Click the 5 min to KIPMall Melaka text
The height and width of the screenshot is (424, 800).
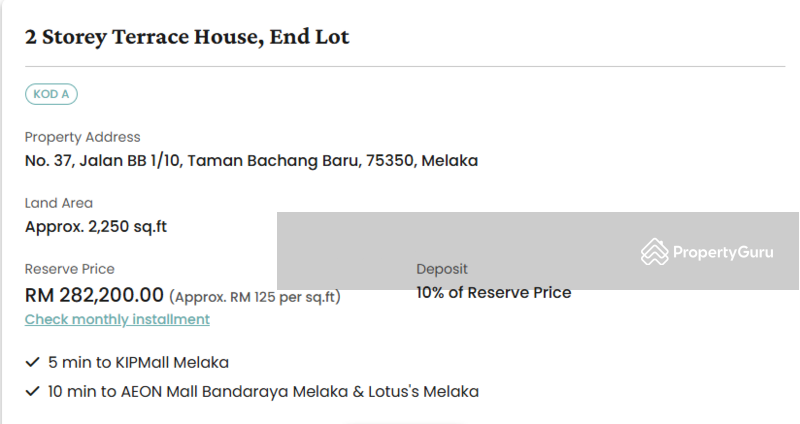pos(138,362)
